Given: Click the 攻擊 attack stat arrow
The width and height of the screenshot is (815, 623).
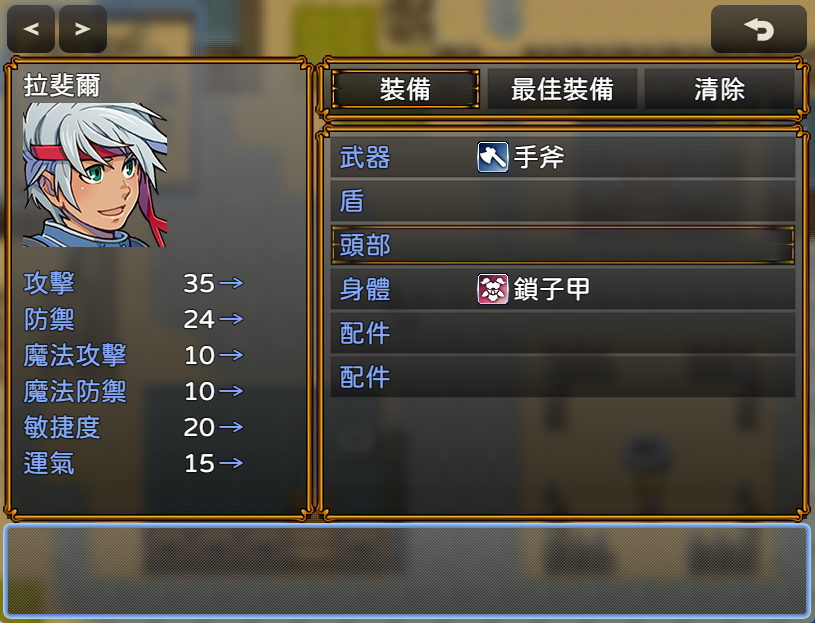Looking at the screenshot, I should coord(231,283).
